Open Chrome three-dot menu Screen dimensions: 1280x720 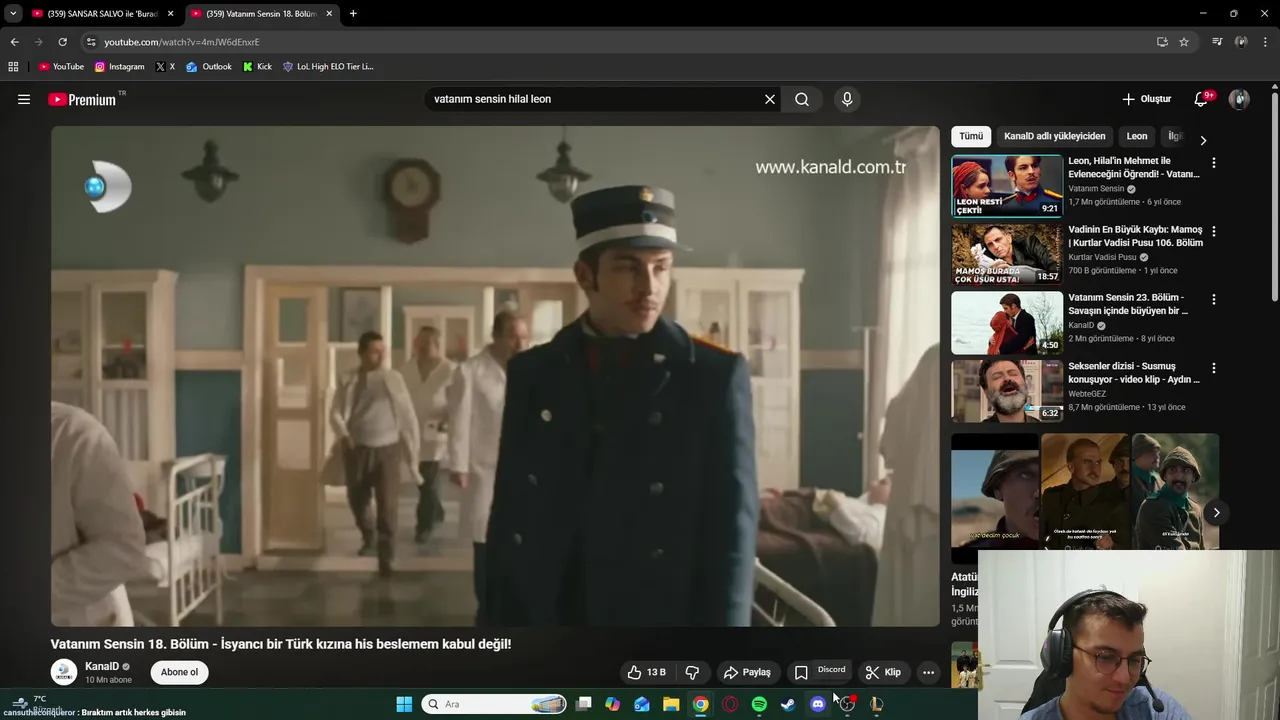point(1266,42)
